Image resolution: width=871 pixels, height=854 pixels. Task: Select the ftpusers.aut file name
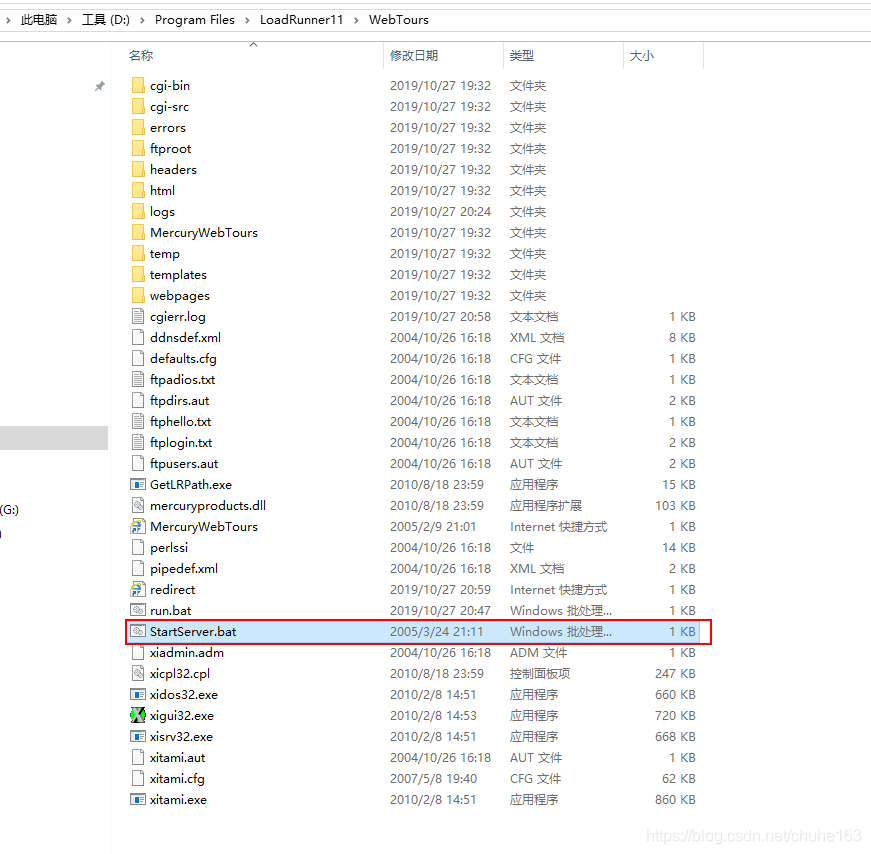click(184, 464)
